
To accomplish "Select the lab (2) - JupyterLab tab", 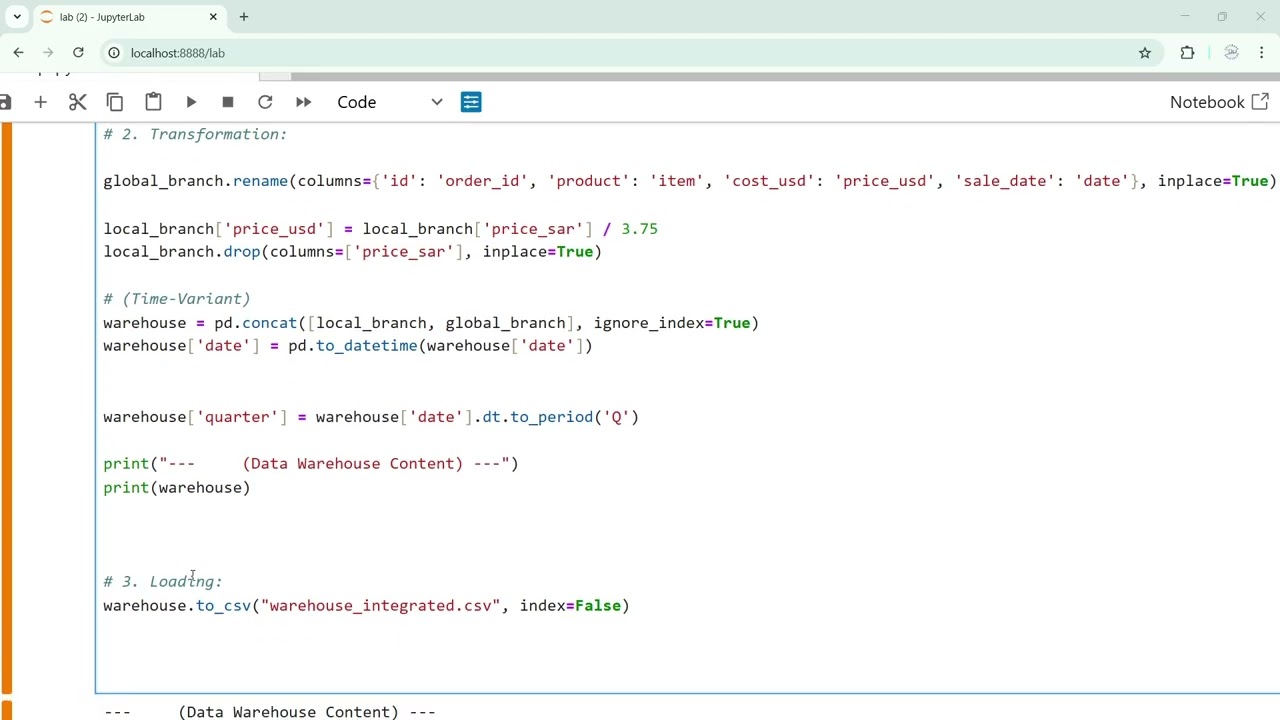I will 130,17.
